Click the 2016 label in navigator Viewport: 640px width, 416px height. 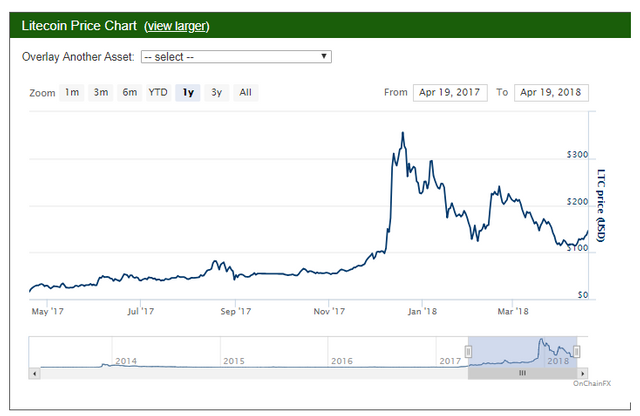342,361
